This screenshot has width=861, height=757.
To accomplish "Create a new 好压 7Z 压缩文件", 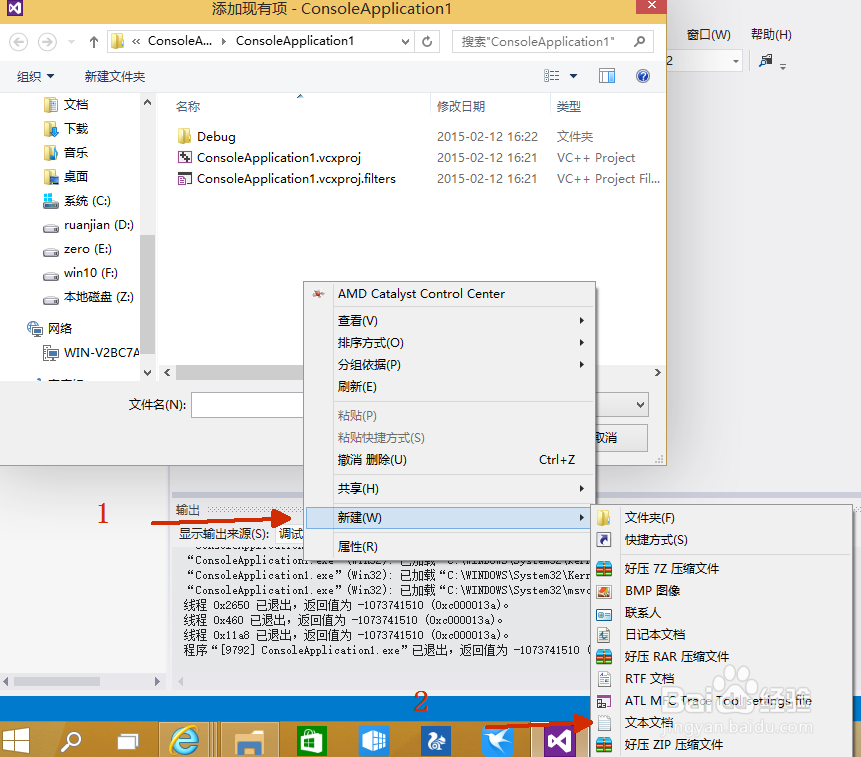I will coord(721,569).
